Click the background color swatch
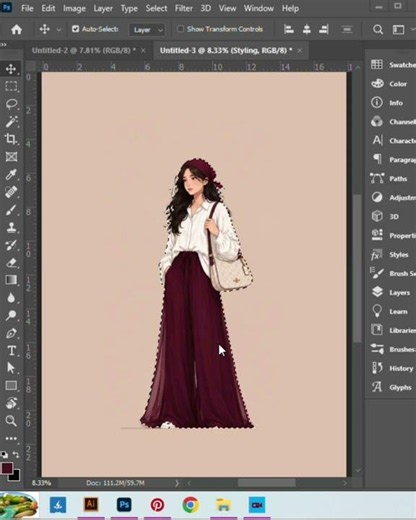Screen dimensions: 416x520 (16, 476)
